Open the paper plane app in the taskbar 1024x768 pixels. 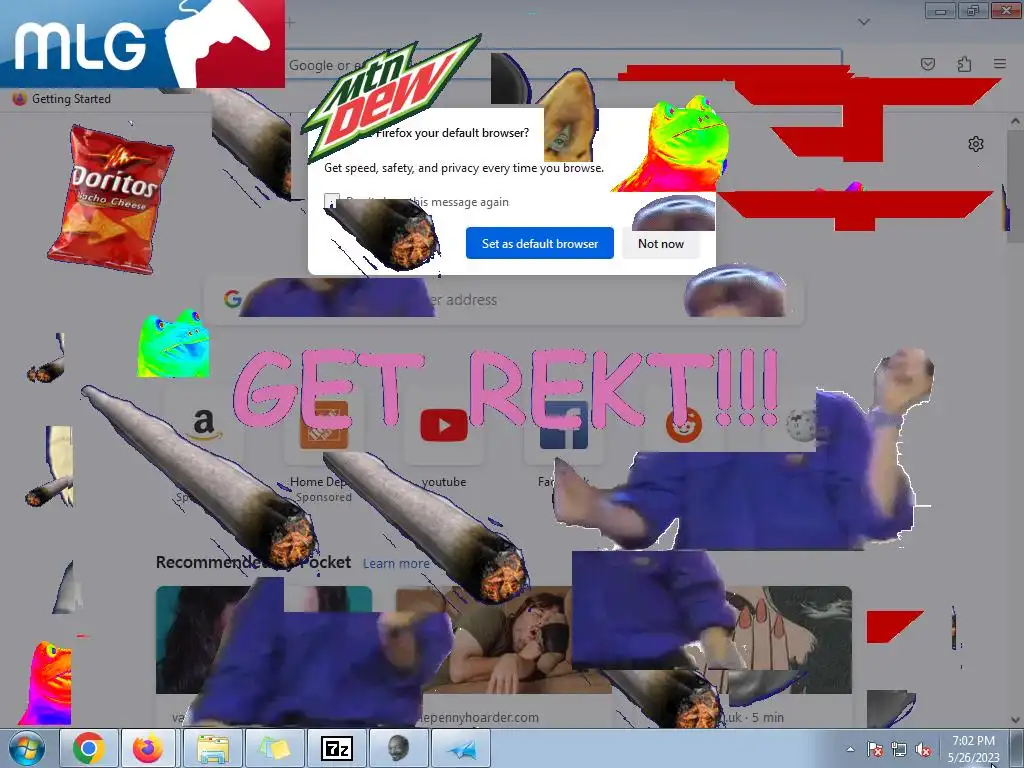point(461,748)
